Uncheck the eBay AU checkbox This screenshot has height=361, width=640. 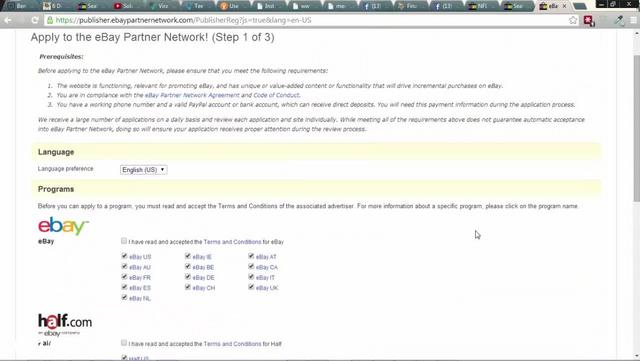(x=124, y=266)
